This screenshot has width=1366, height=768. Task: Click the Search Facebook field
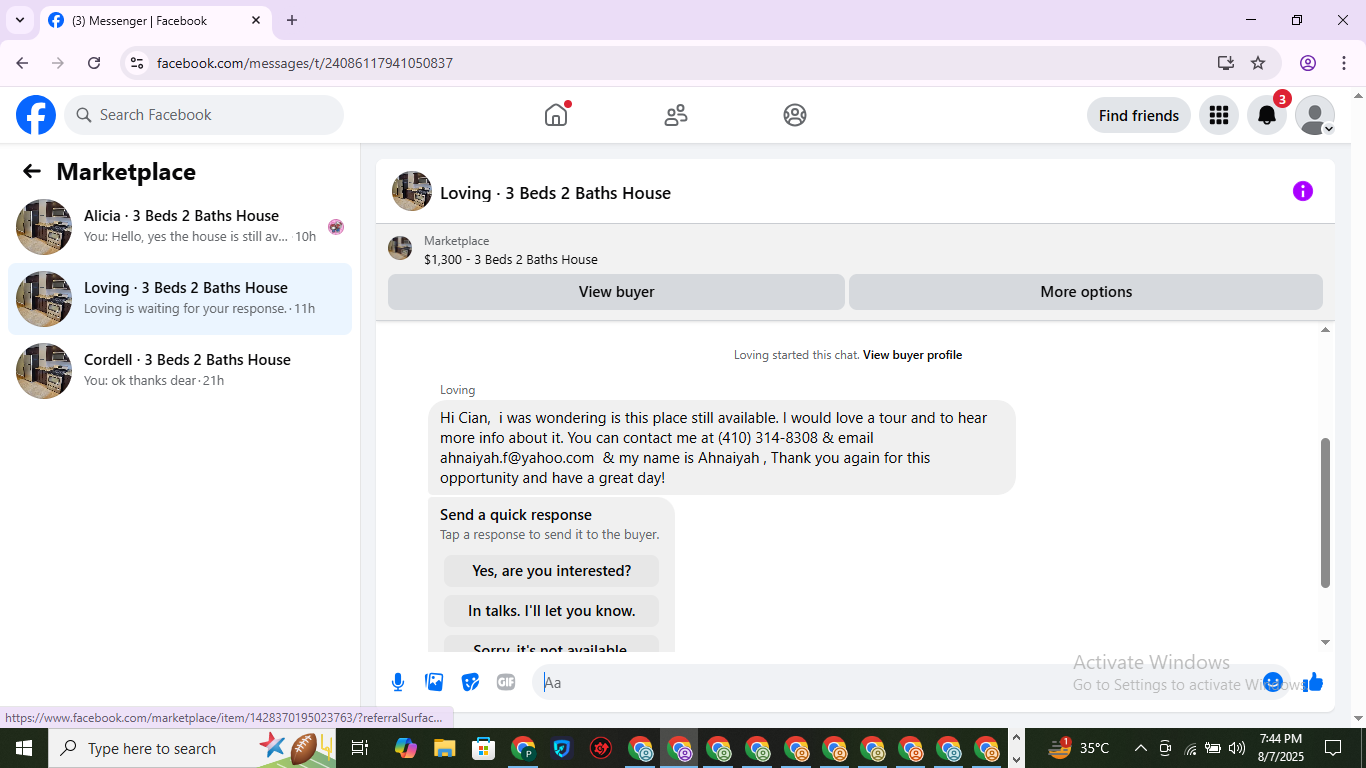(x=204, y=115)
